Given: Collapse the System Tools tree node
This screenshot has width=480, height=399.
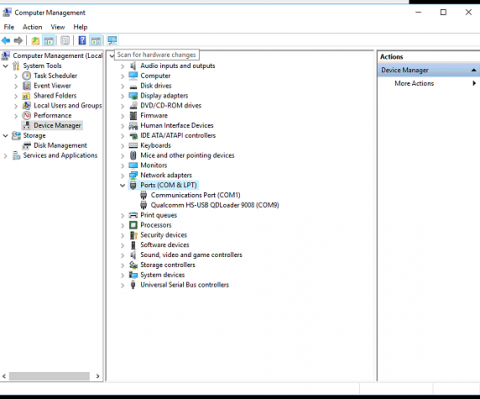Looking at the screenshot, I should 5,66.
